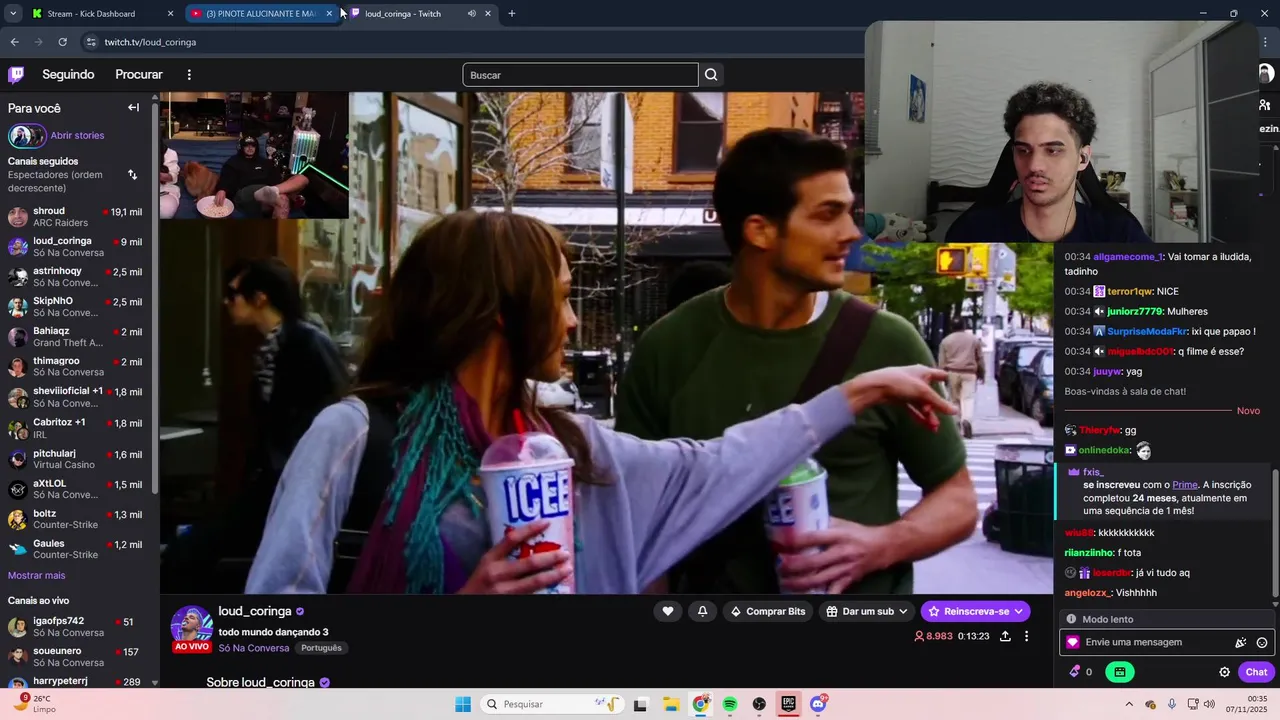This screenshot has height=720, width=1280.
Task: Expand followed list with Mostrar mais
Action: [x=37, y=575]
